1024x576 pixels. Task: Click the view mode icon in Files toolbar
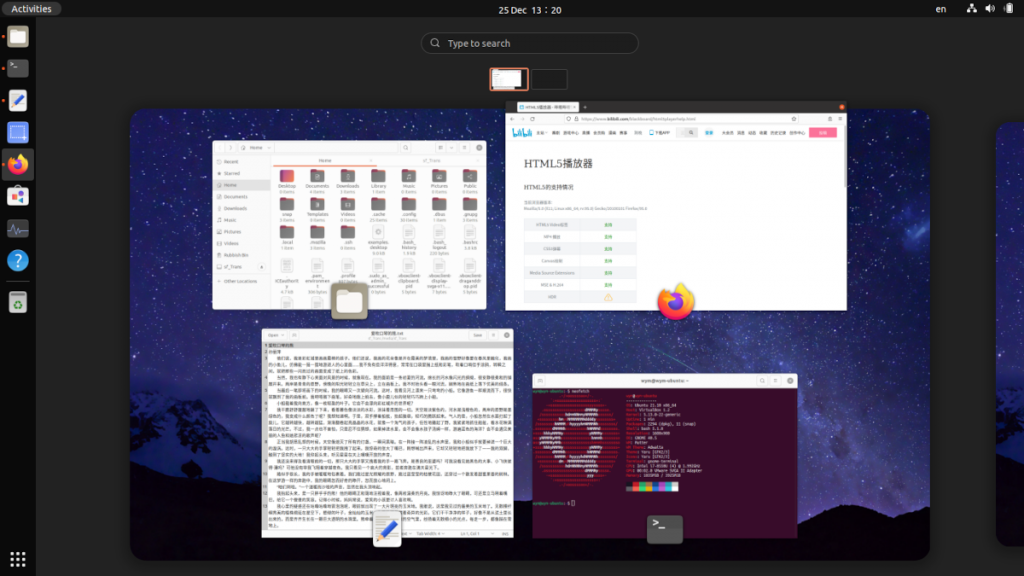pyautogui.click(x=441, y=148)
